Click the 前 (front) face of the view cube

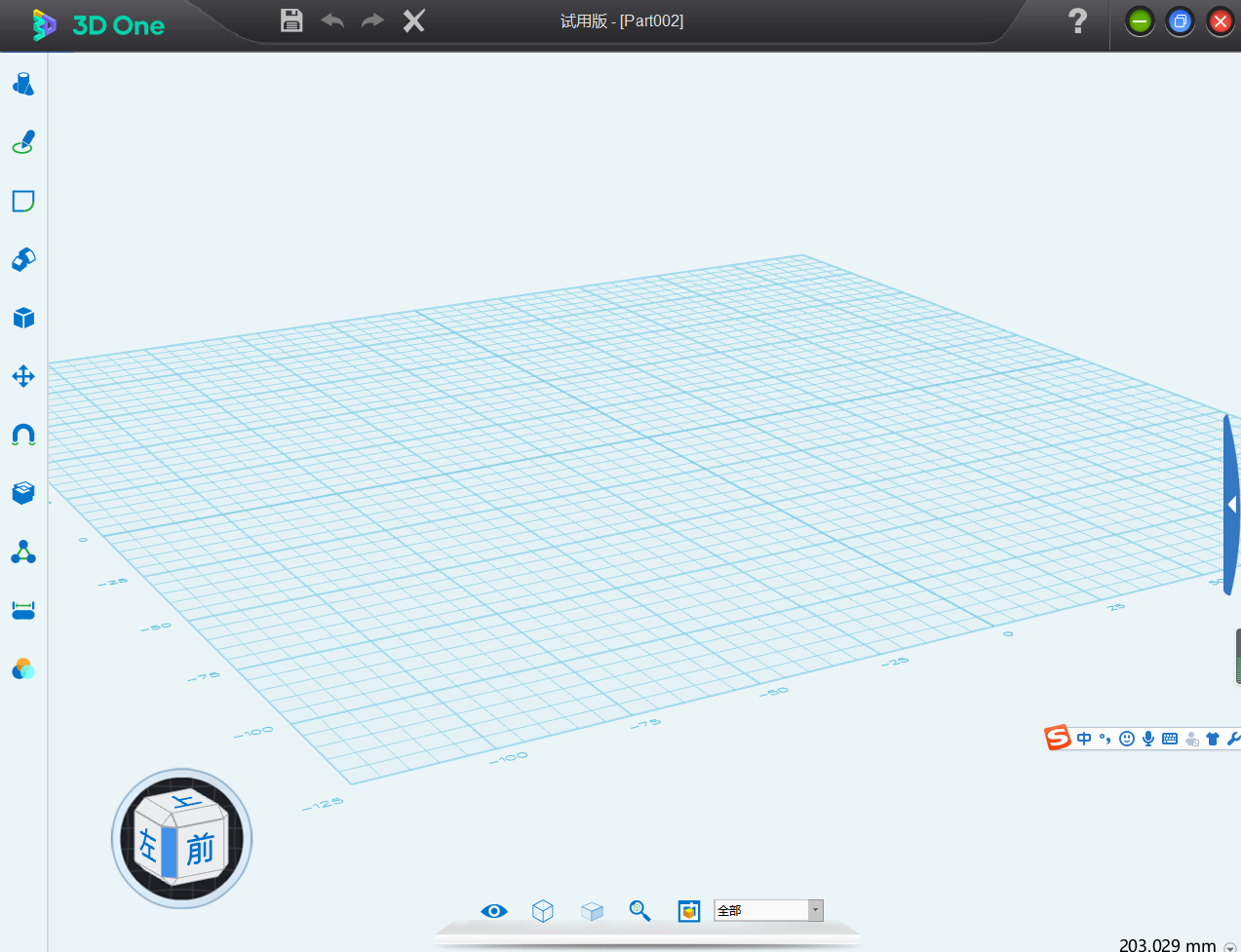(202, 849)
